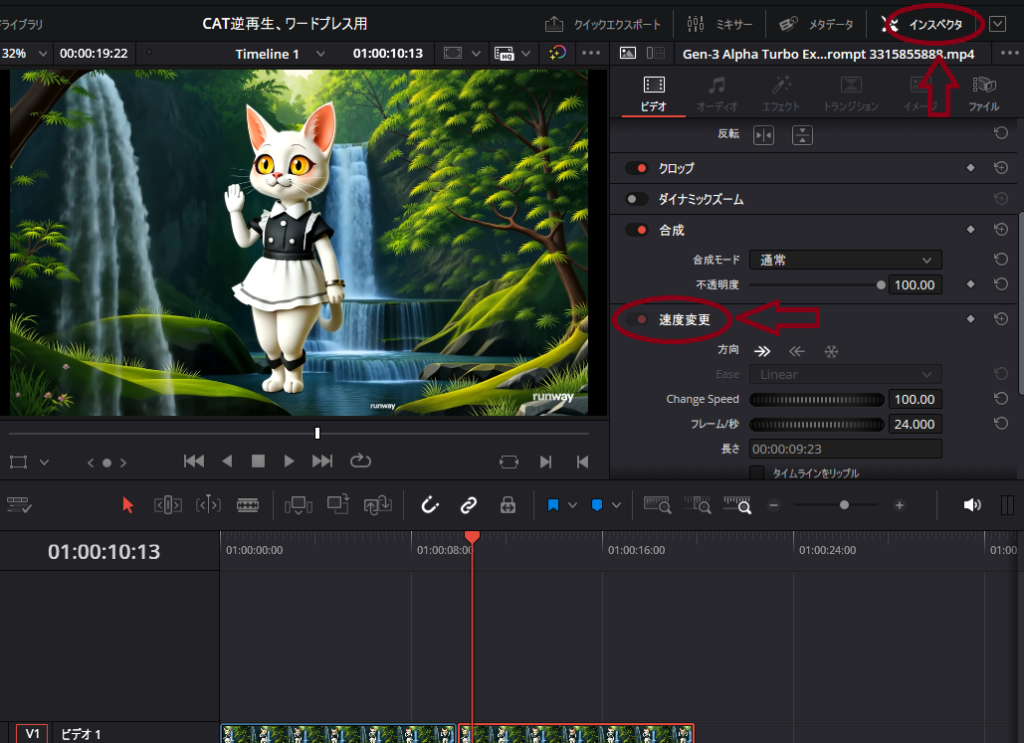The image size is (1024, 743).
Task: Toggle the snapping magnet icon
Action: click(430, 505)
